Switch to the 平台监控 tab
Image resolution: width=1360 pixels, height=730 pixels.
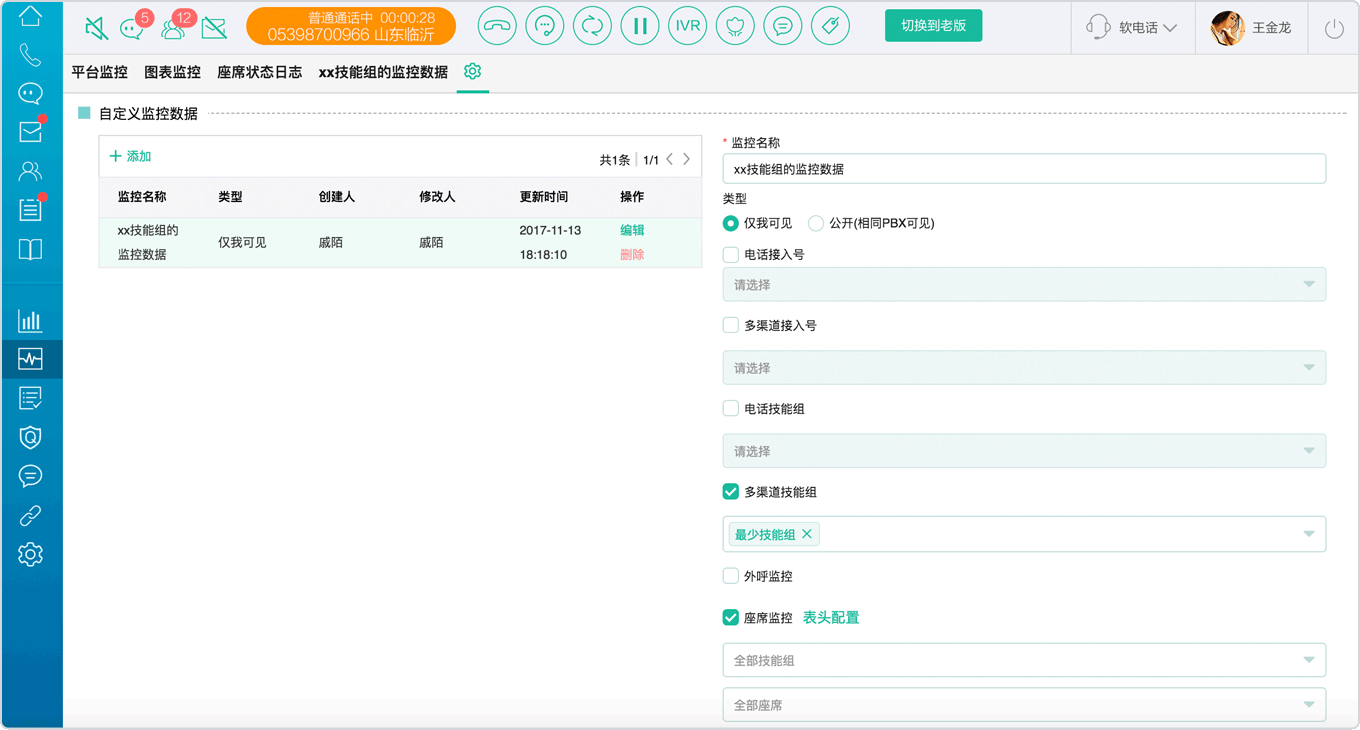point(100,72)
